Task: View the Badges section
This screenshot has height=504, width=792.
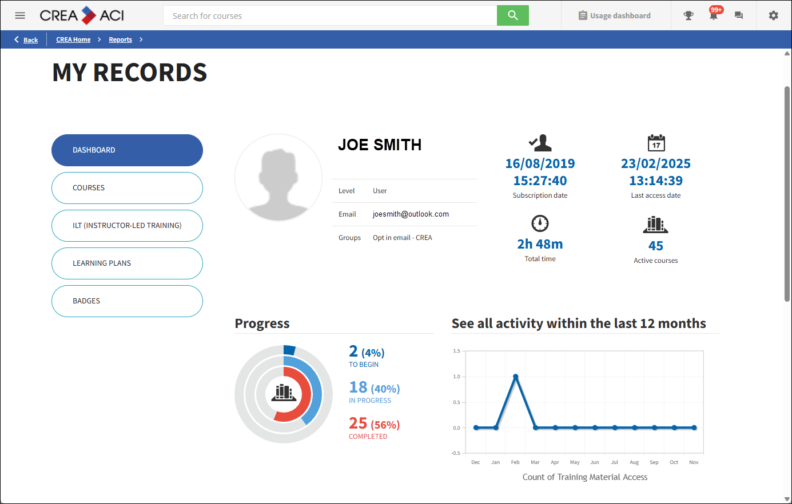Action: tap(127, 301)
